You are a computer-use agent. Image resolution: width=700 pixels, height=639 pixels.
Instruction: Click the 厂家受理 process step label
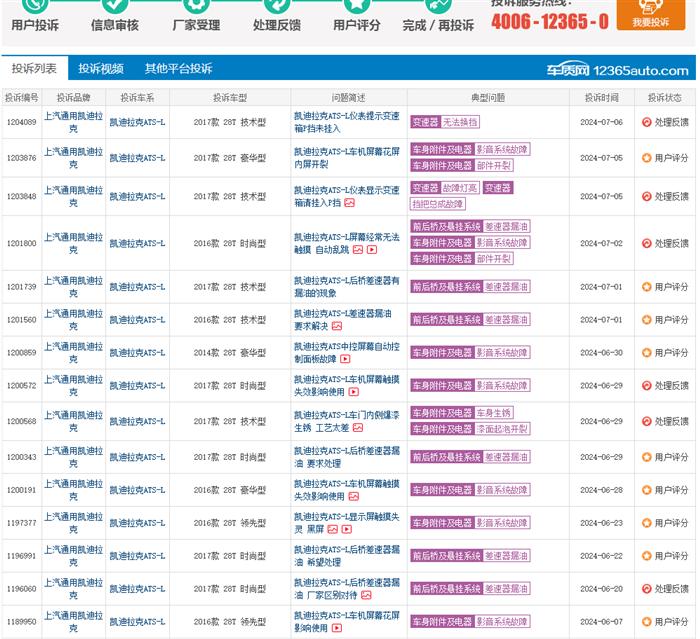(196, 25)
